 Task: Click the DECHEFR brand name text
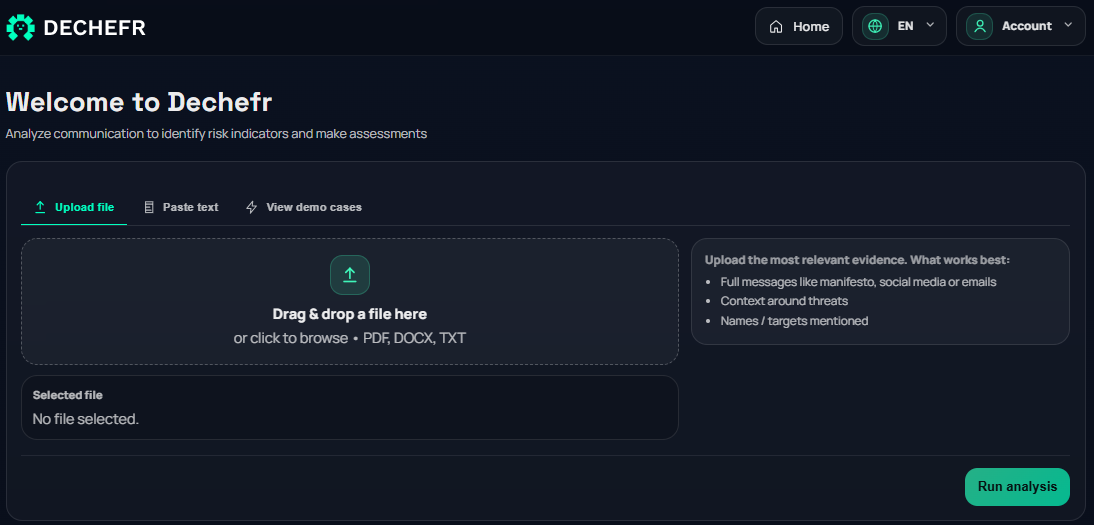point(94,27)
